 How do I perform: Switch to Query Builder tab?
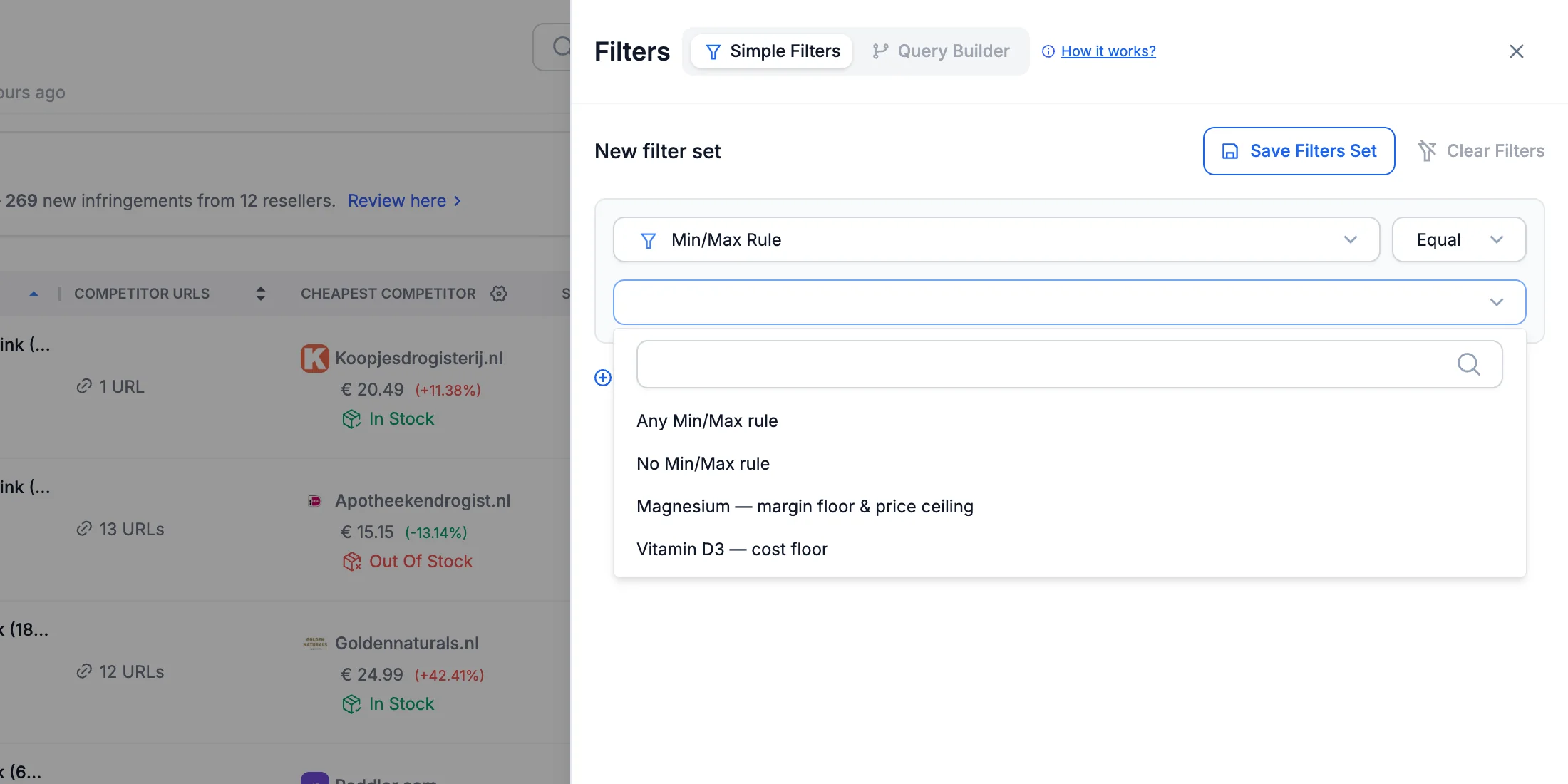[x=941, y=51]
